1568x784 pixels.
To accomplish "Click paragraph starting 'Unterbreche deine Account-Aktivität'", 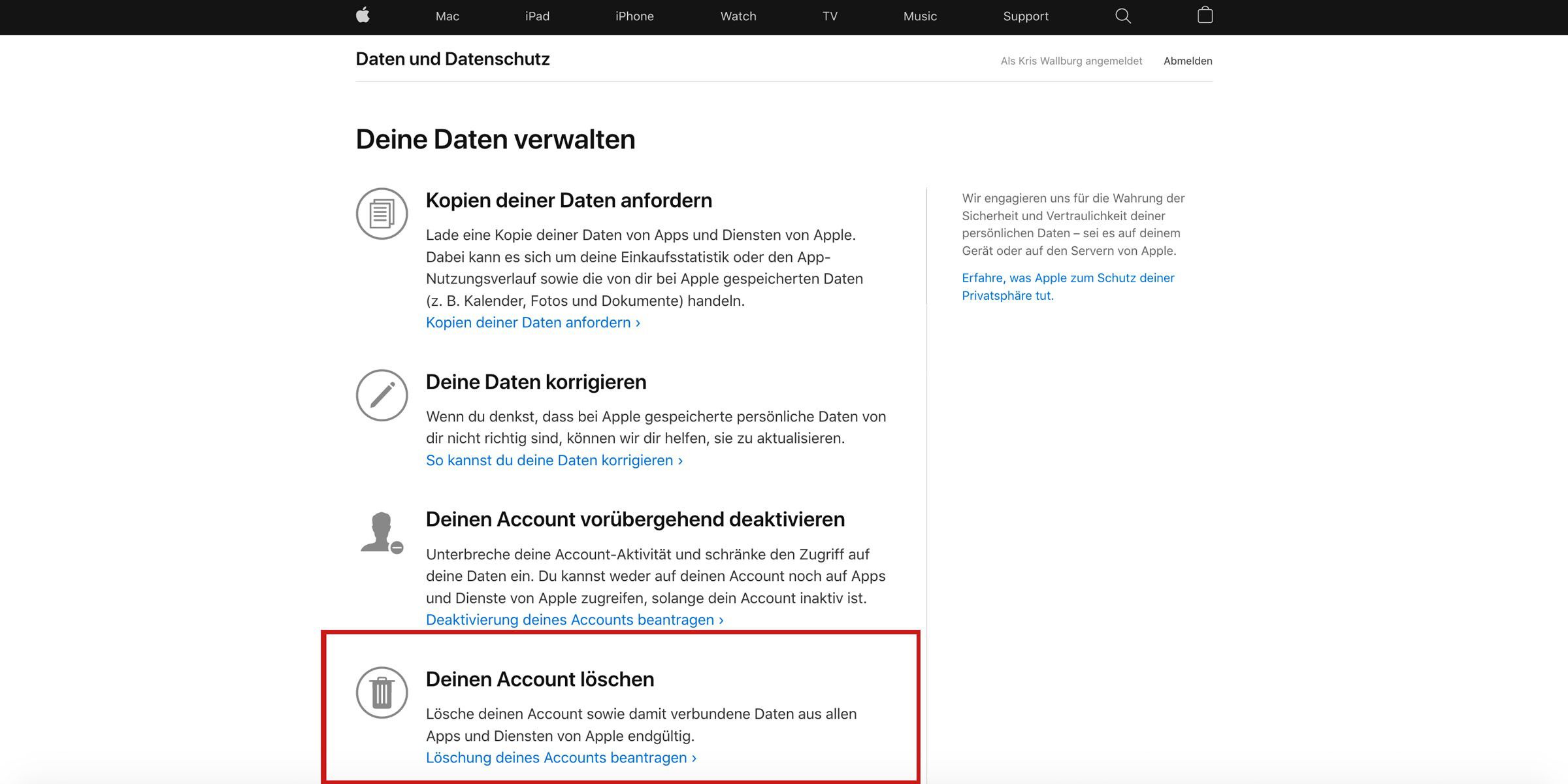I will 656,576.
